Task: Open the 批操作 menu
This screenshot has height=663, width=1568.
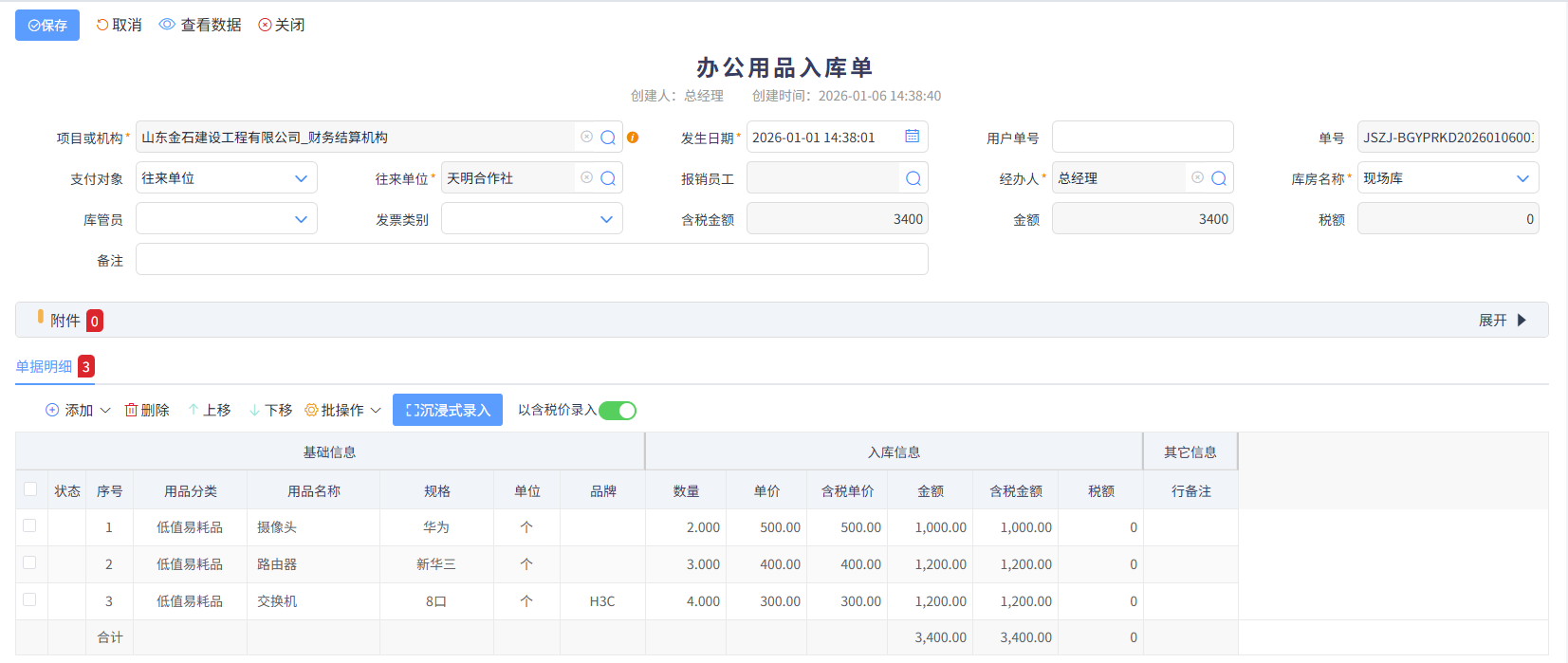Action: [342, 410]
